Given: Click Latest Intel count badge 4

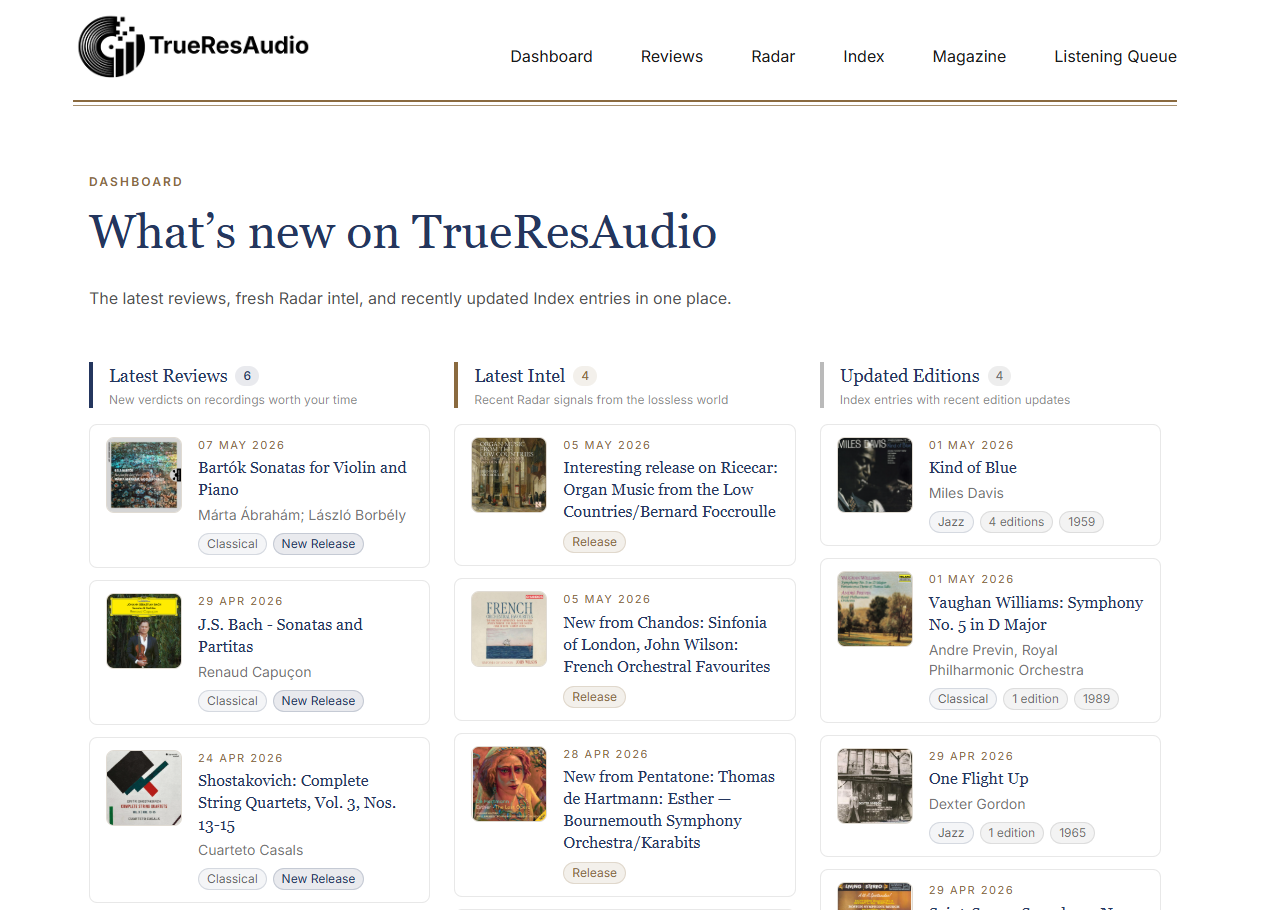Looking at the screenshot, I should pos(585,376).
